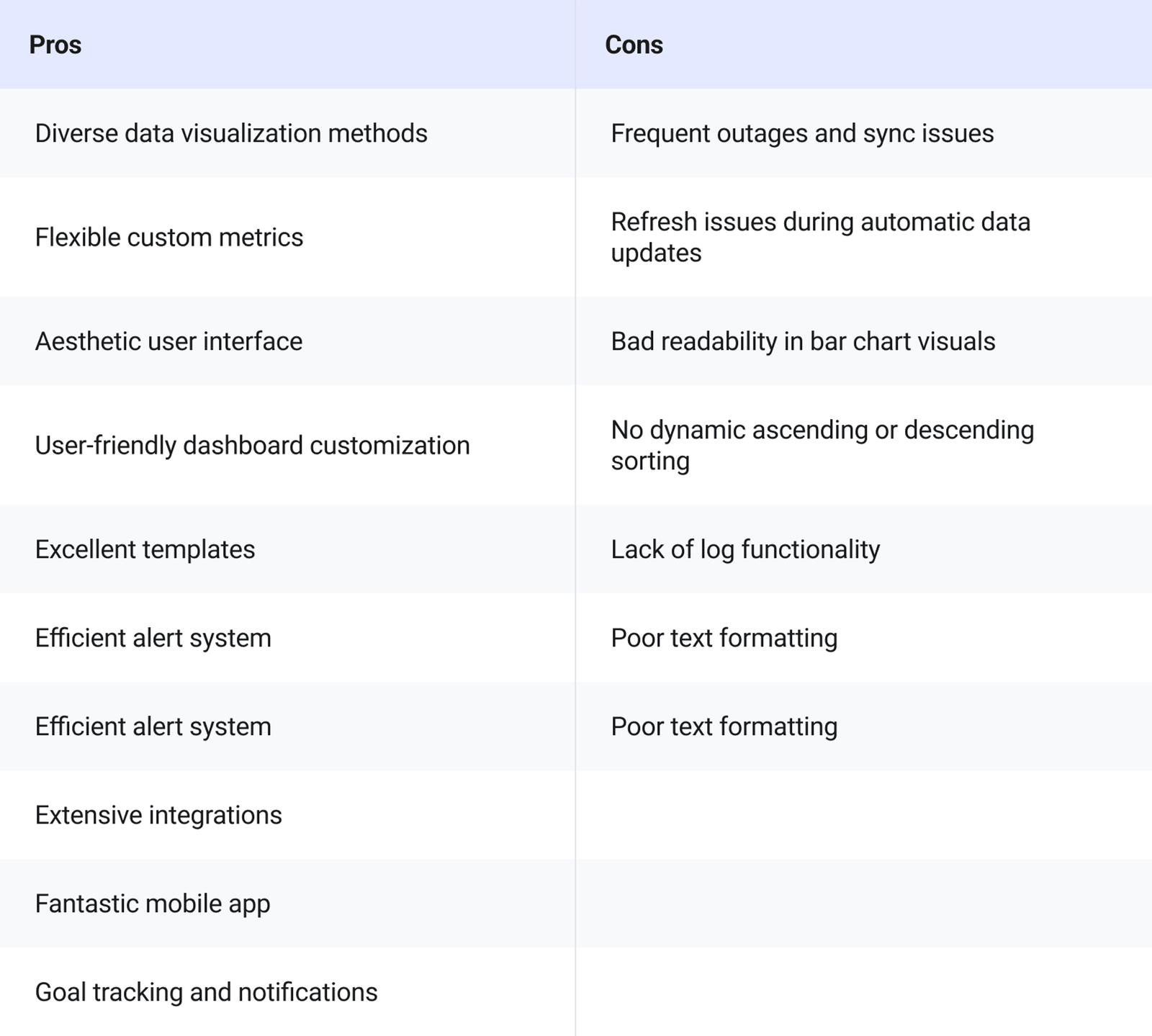
Task: Select the Aesthetic user interface entry
Action: point(168,341)
